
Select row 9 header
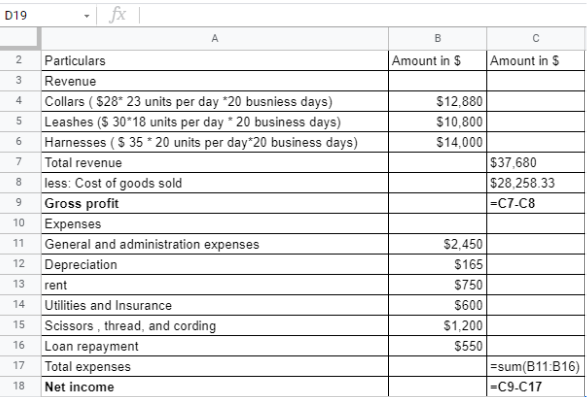tap(19, 203)
